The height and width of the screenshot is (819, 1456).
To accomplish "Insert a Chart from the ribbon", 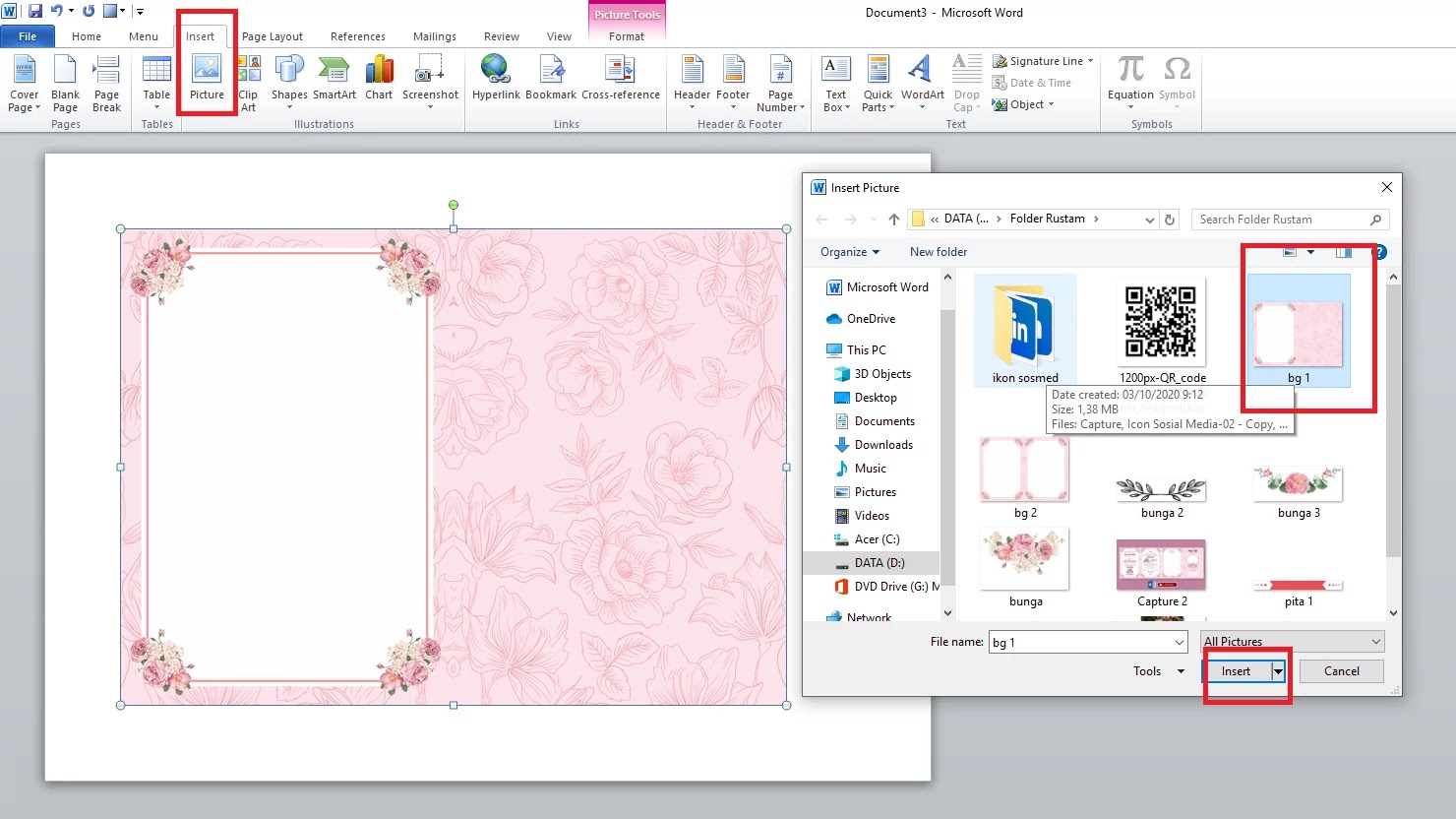I will tap(379, 79).
